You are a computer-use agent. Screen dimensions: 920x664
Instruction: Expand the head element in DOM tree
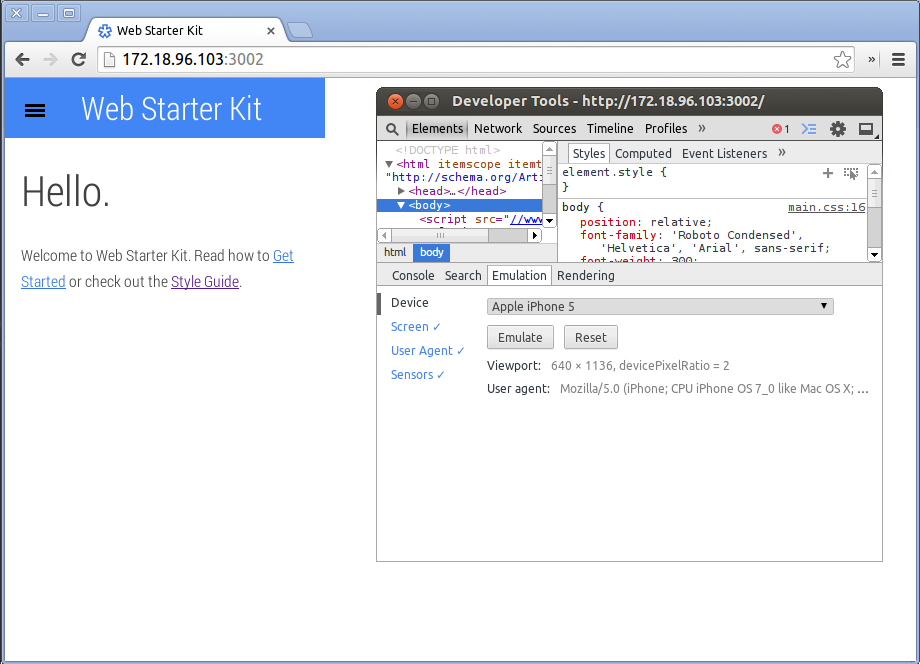click(399, 190)
